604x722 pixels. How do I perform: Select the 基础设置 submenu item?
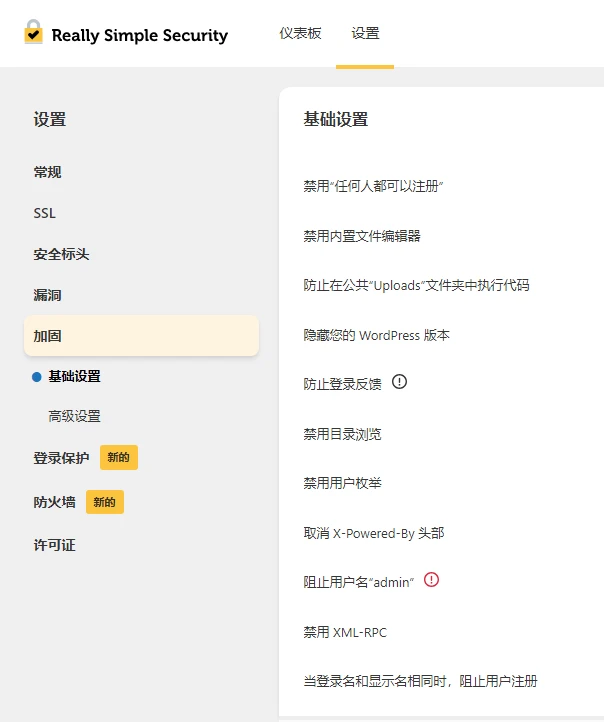pyautogui.click(x=75, y=377)
